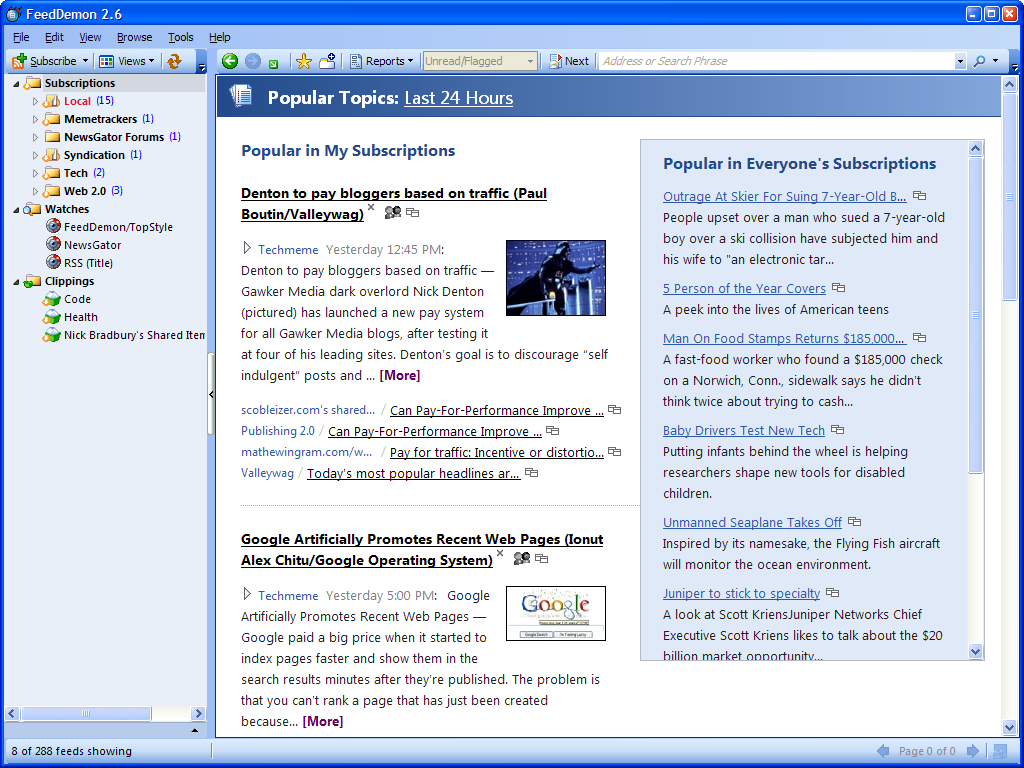Collapse the sidebar using splitter arrow
Viewport: 1024px width, 768px height.
[x=211, y=394]
